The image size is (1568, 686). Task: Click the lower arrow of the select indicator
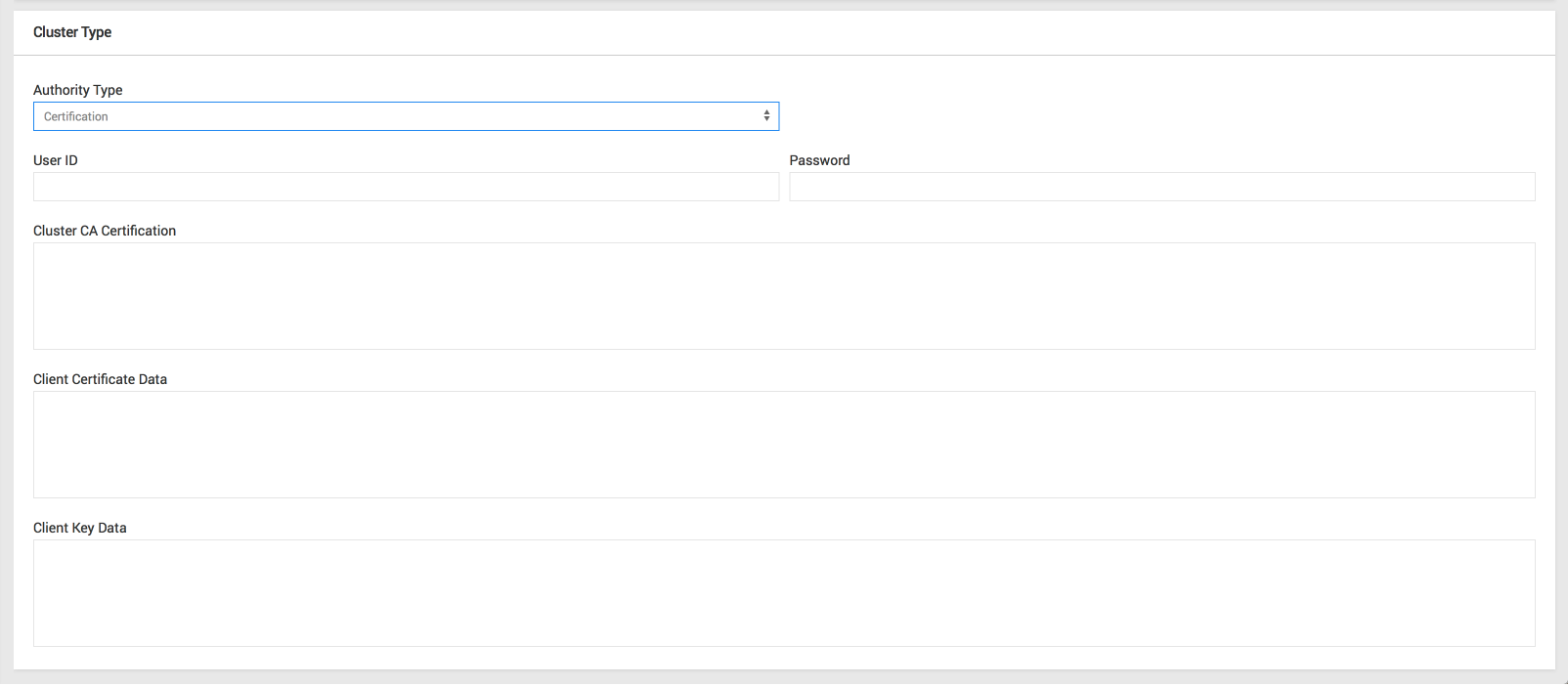(766, 119)
